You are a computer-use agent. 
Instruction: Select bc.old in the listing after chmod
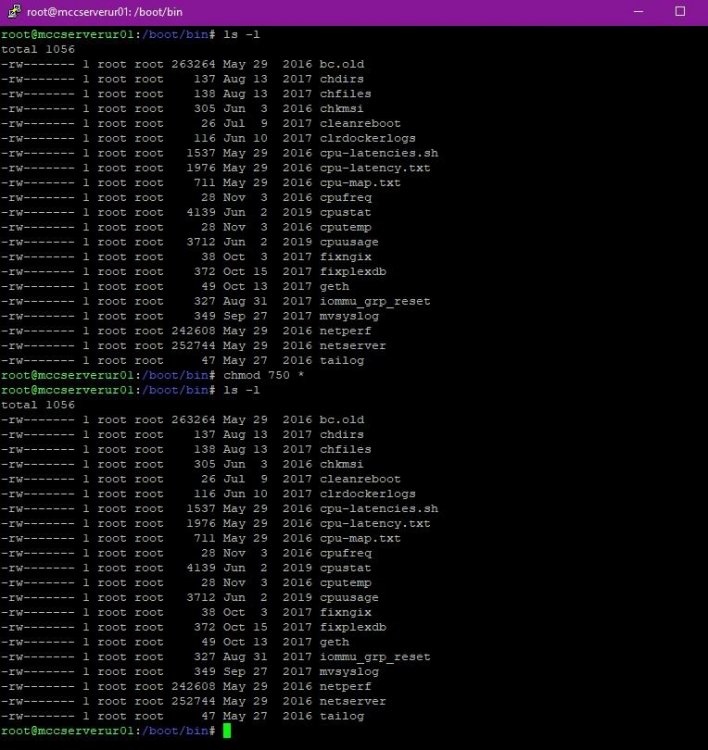342,419
